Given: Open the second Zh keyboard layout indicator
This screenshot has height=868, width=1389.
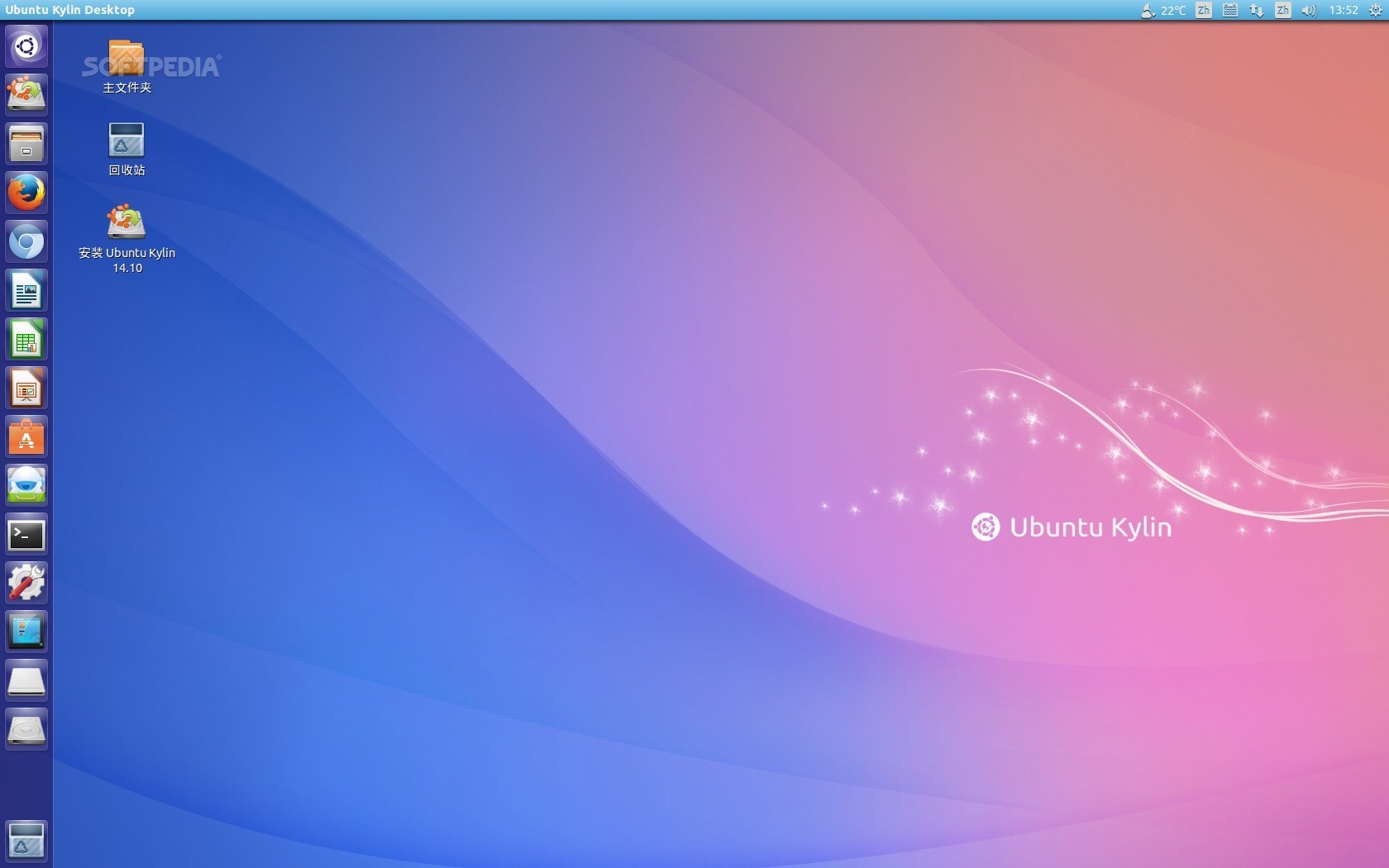Looking at the screenshot, I should 1283,10.
